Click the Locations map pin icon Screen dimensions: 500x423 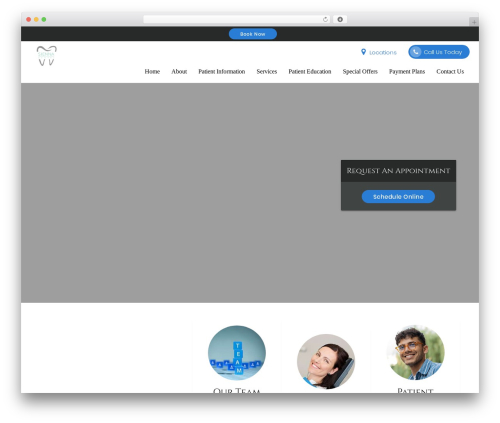coord(363,52)
